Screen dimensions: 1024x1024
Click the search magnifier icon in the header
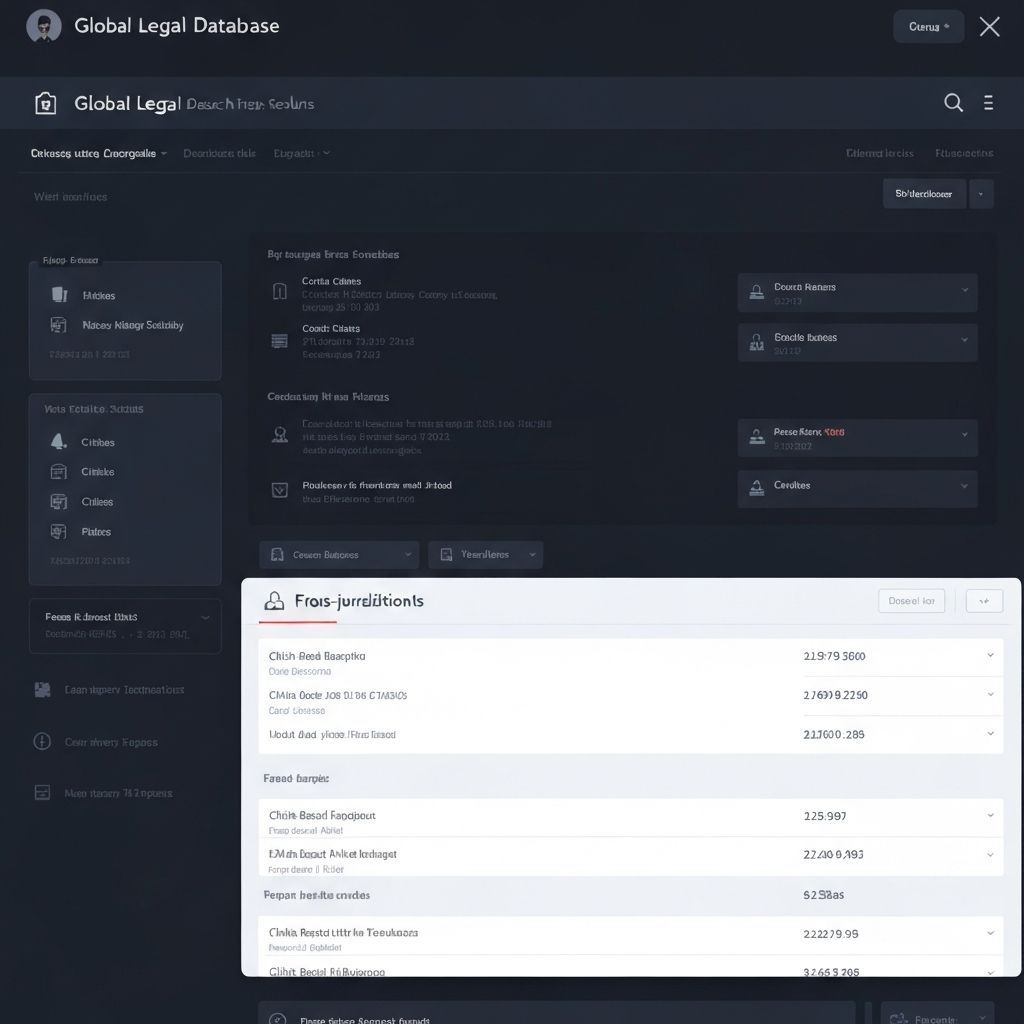point(953,102)
